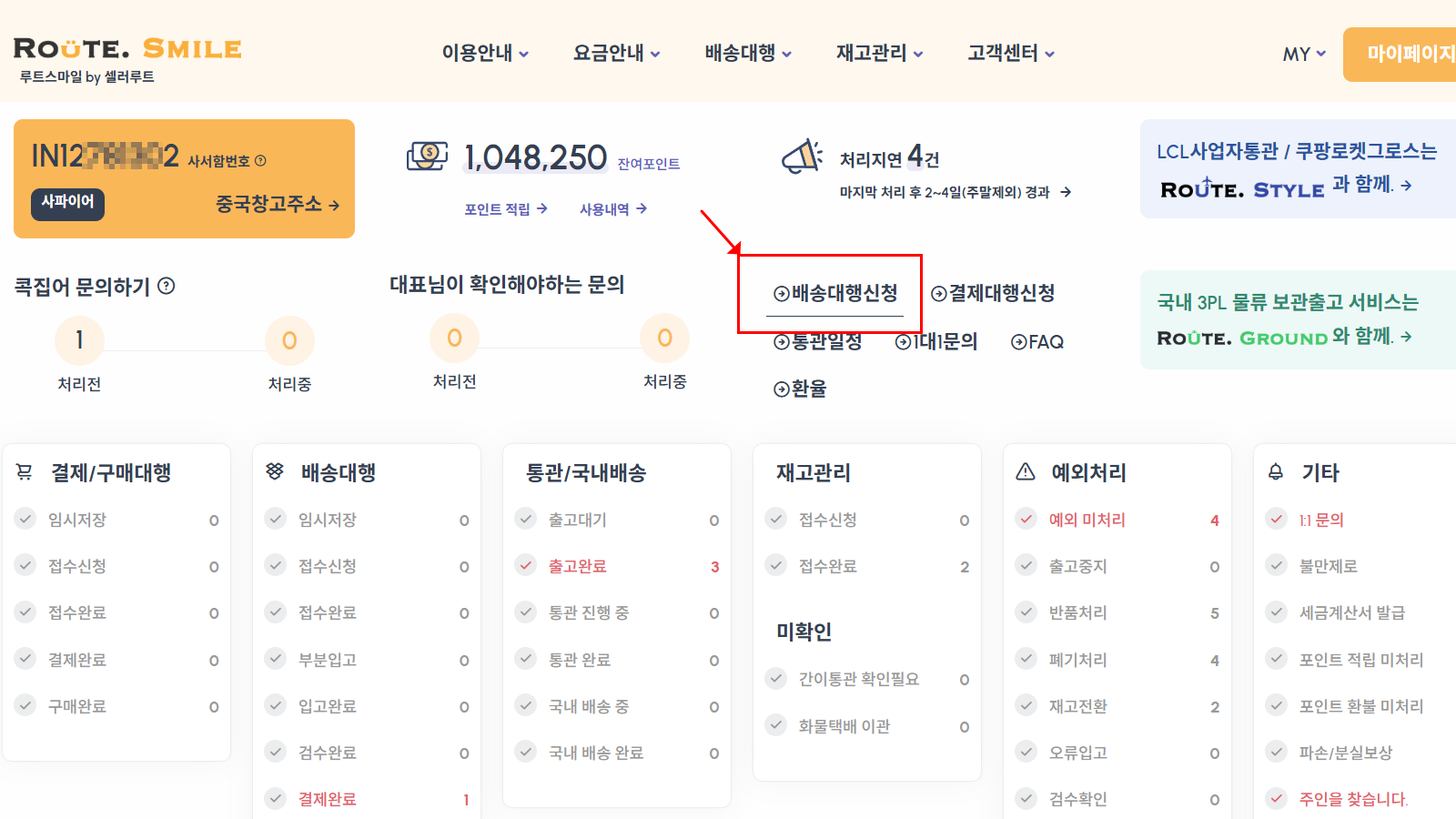The height and width of the screenshot is (819, 1456).
Task: Click the bell icon on 기타 panel
Action: click(1277, 472)
